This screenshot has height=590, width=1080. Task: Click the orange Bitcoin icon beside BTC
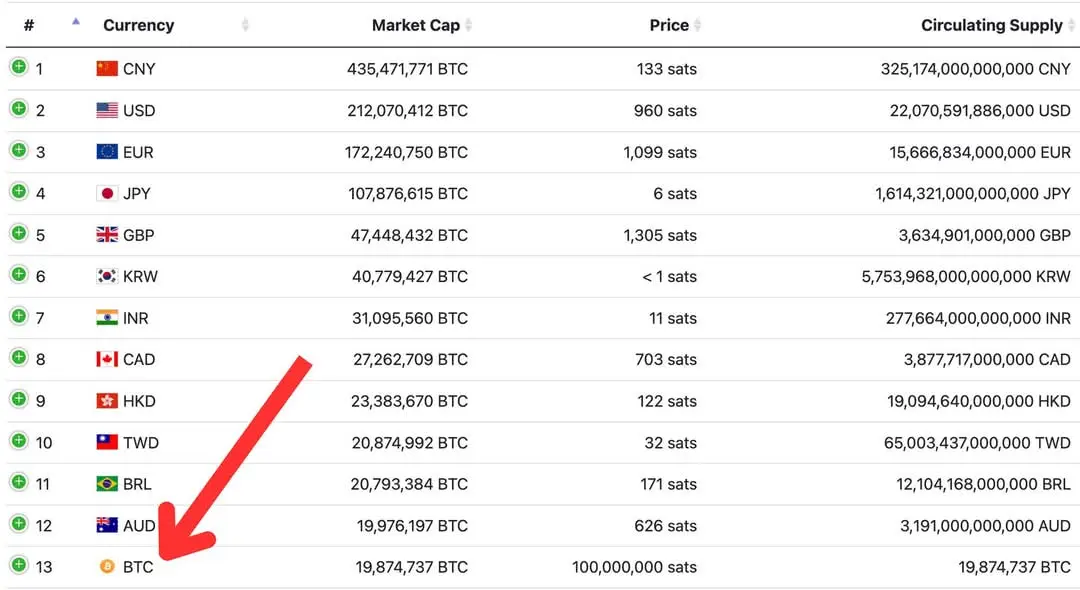tap(107, 567)
